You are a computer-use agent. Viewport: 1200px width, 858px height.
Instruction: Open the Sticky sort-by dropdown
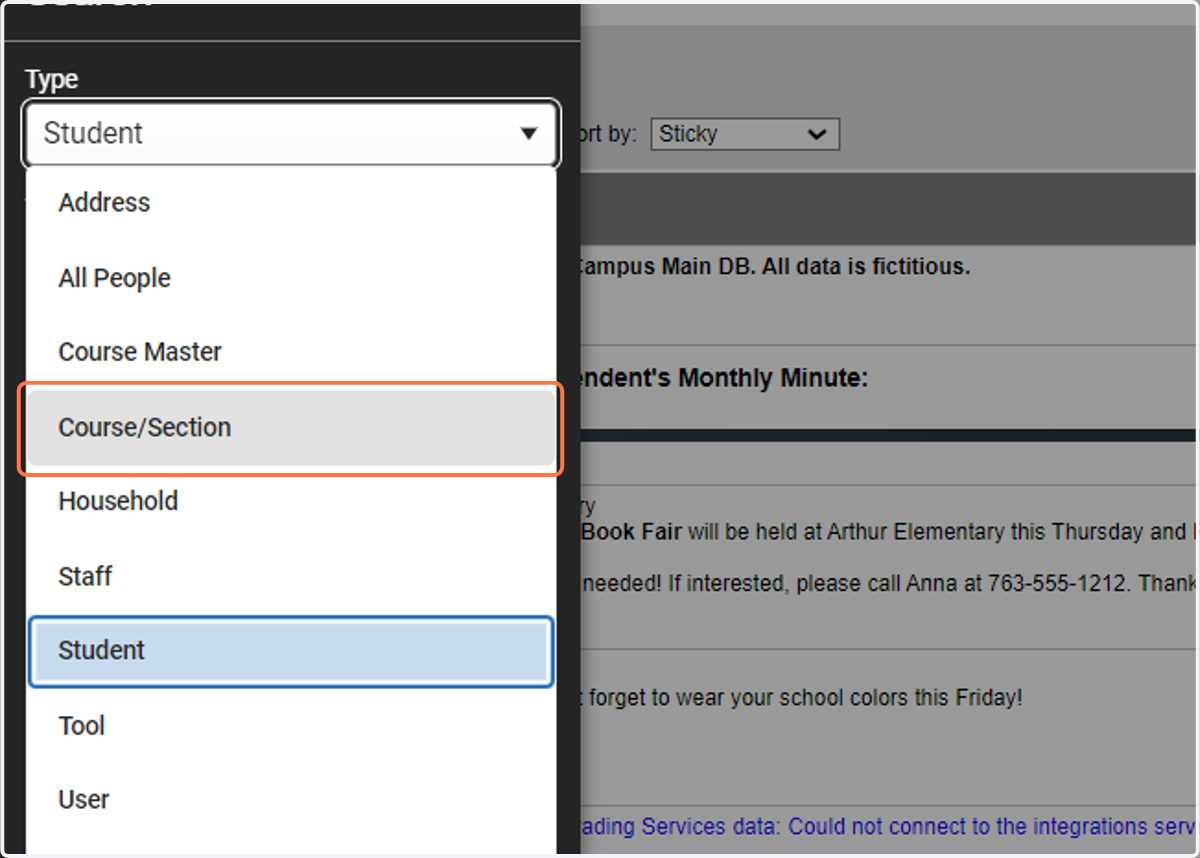point(745,134)
